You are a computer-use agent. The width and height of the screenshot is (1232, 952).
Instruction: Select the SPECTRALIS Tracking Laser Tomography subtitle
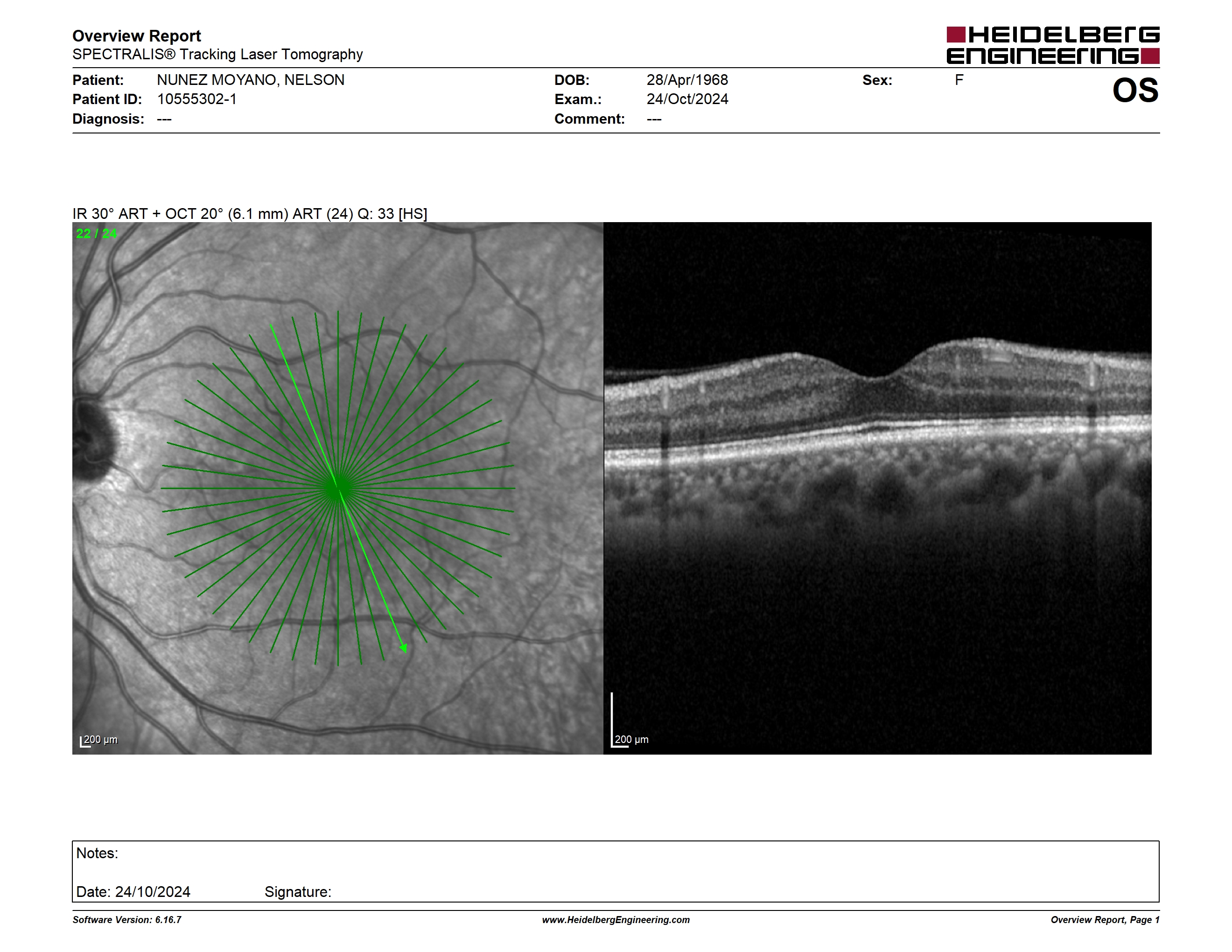(217, 54)
